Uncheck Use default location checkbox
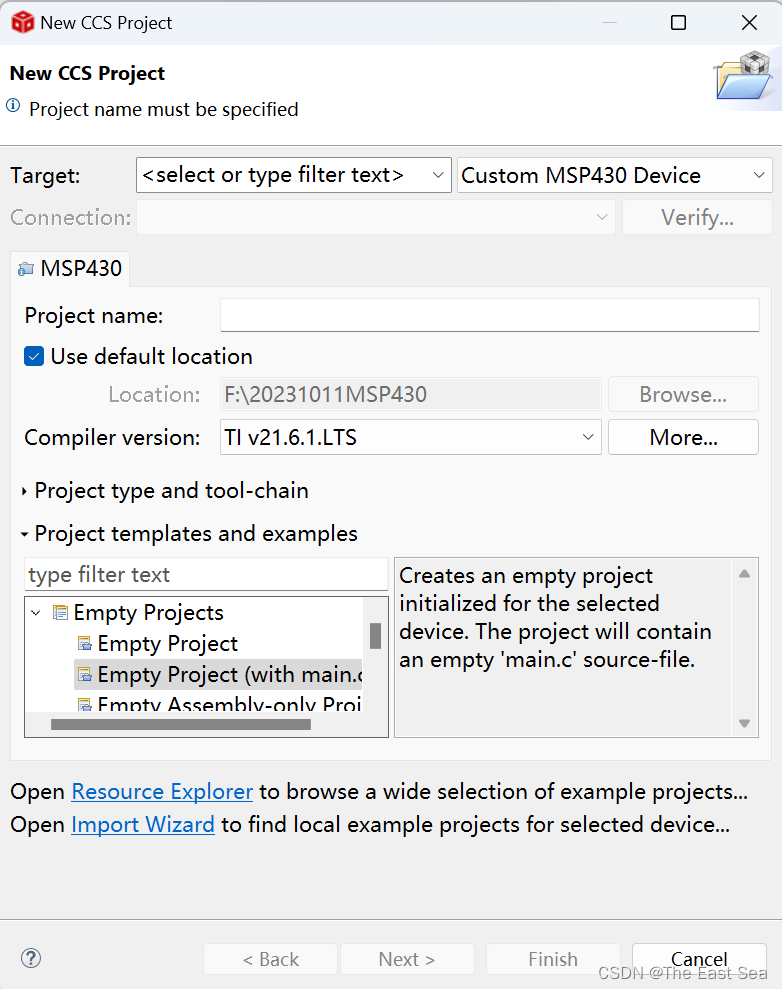 [x=34, y=356]
